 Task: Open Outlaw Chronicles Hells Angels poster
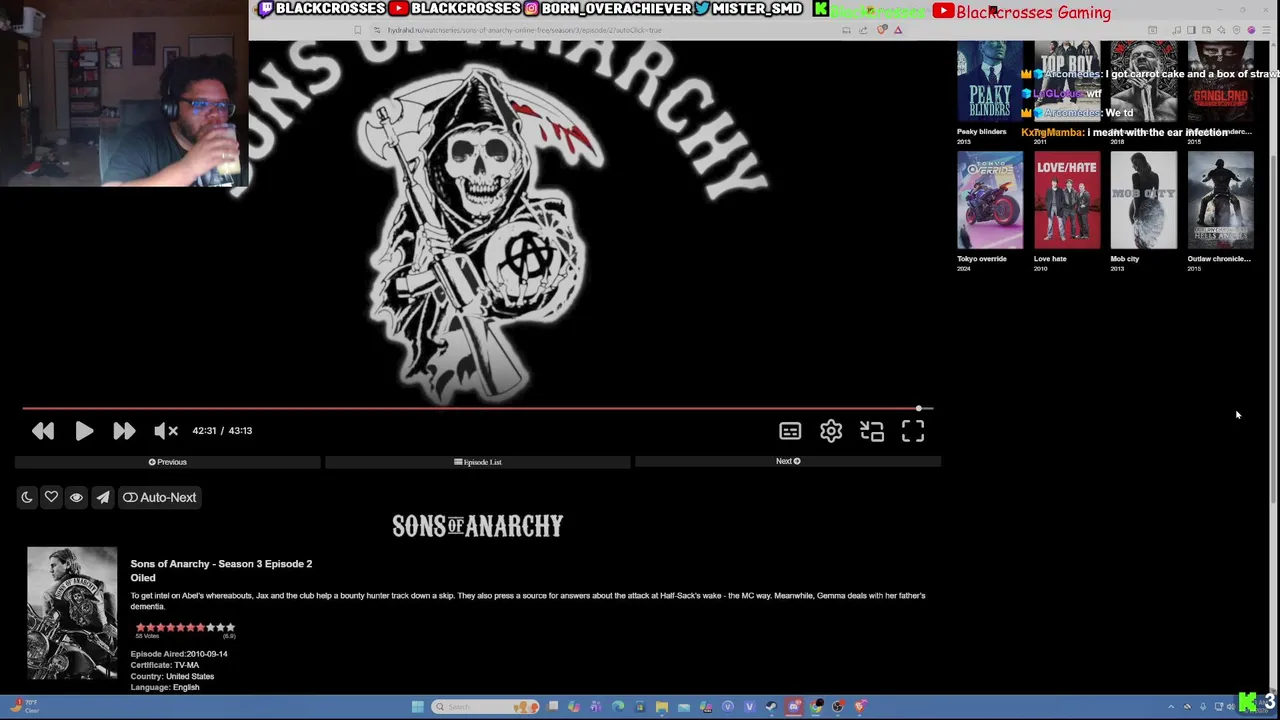[1220, 200]
